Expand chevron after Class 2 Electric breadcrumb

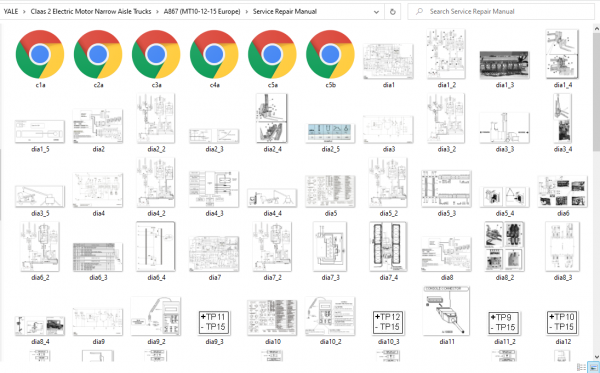[x=157, y=12]
